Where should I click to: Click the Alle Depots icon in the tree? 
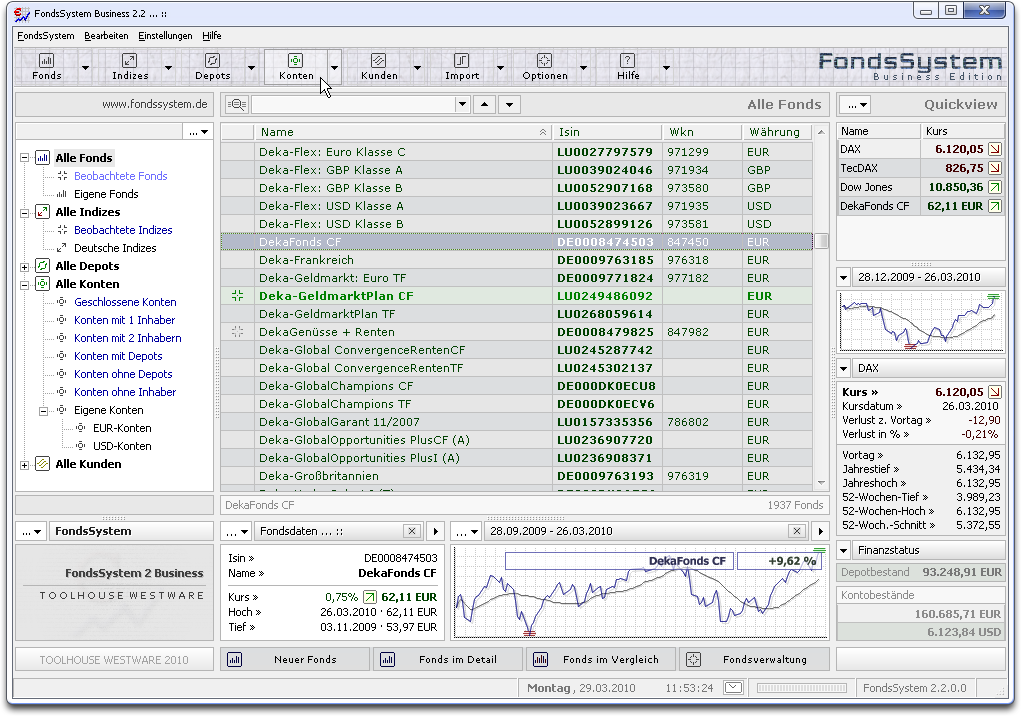(42, 266)
